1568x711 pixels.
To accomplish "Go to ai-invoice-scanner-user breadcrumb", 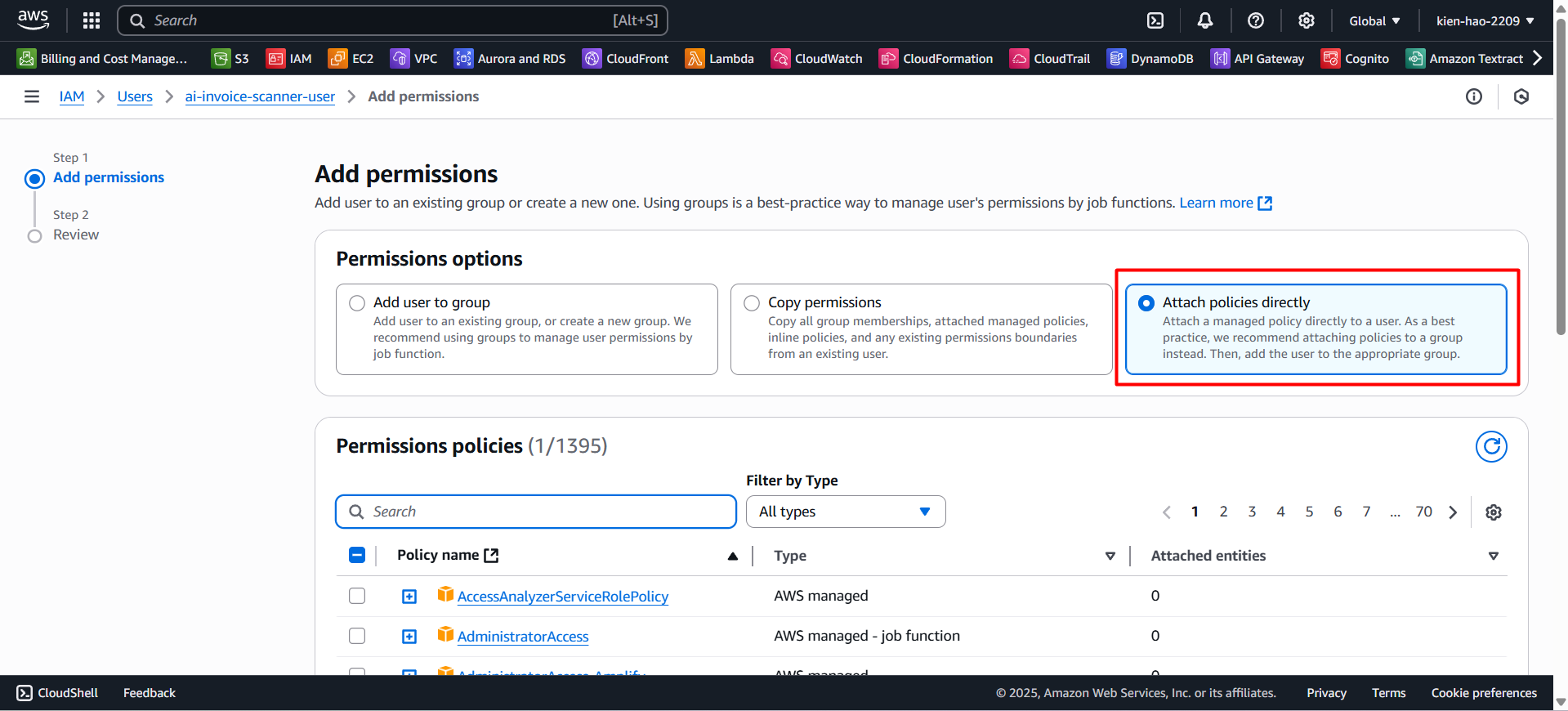I will tap(260, 96).
